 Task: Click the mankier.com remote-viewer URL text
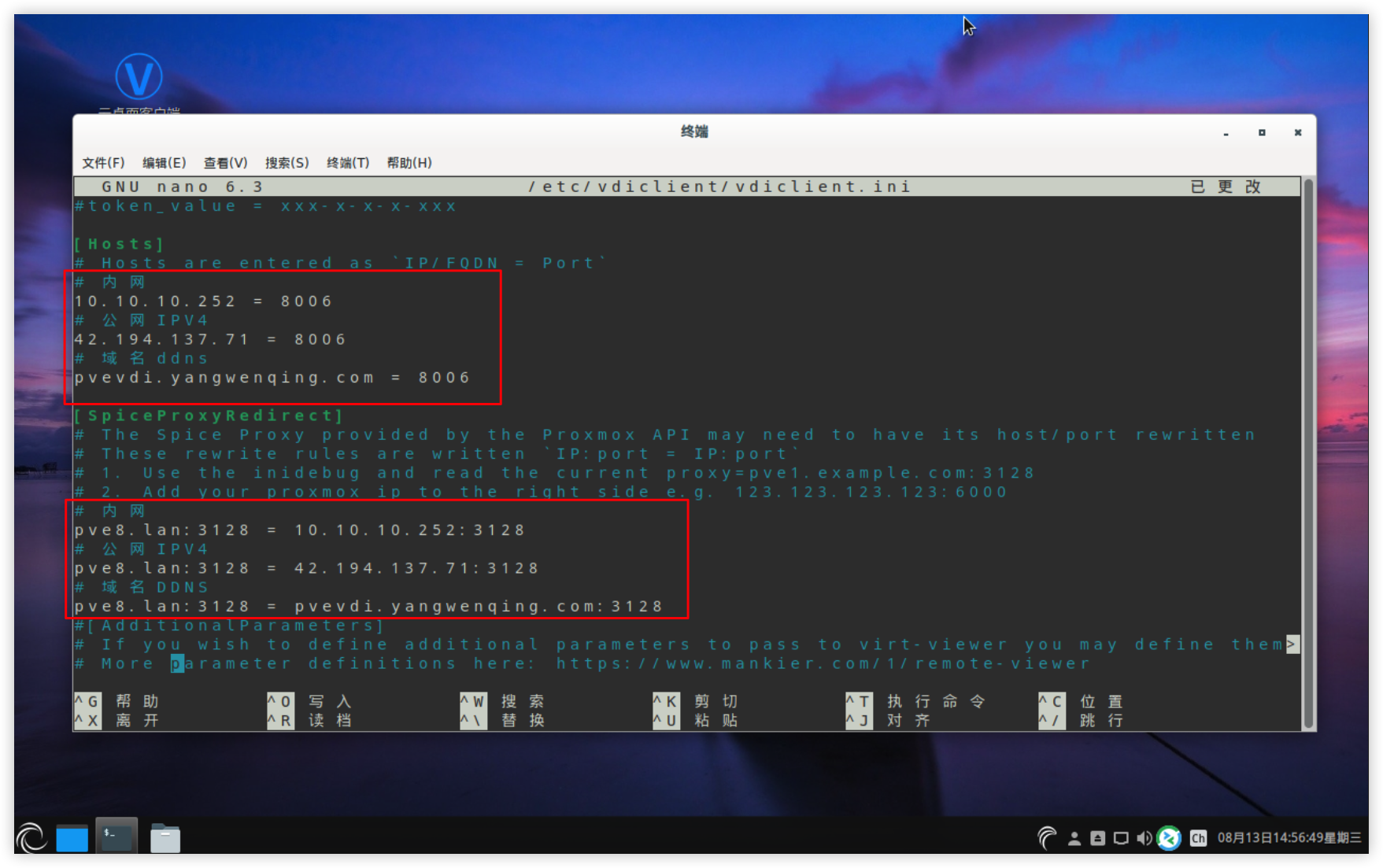coord(823,664)
